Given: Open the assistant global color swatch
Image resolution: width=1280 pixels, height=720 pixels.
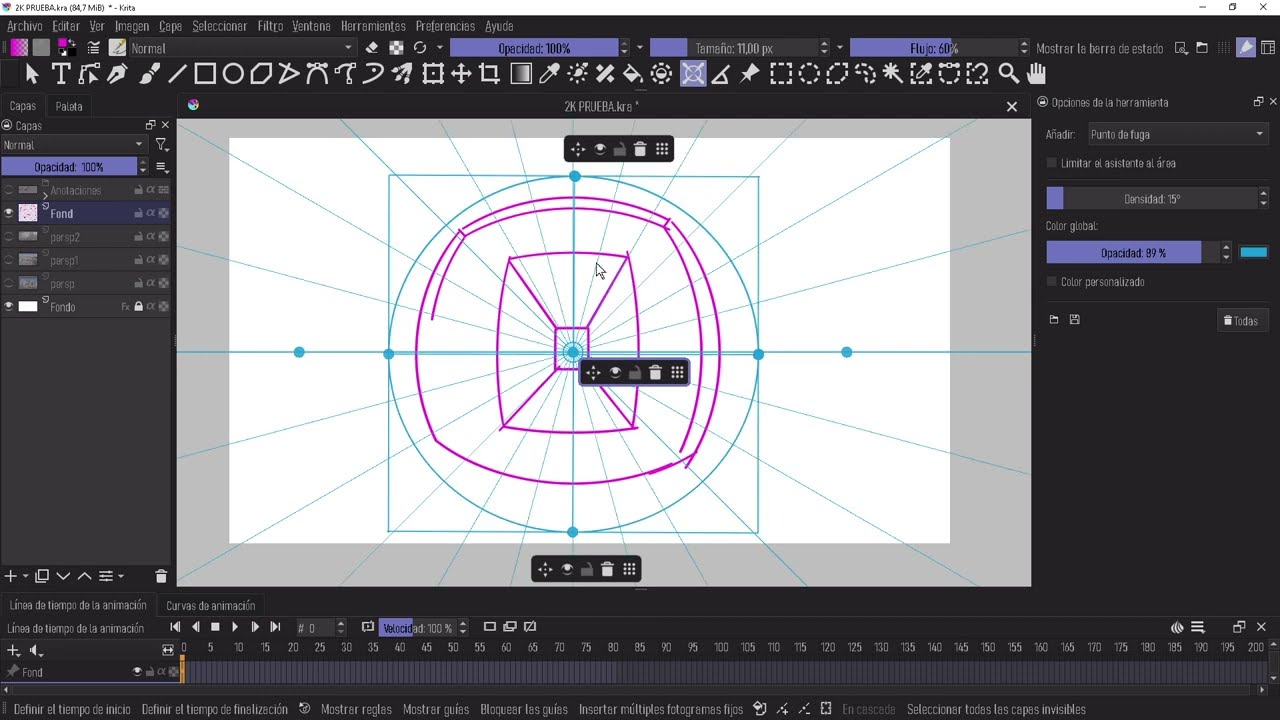Looking at the screenshot, I should point(1254,253).
